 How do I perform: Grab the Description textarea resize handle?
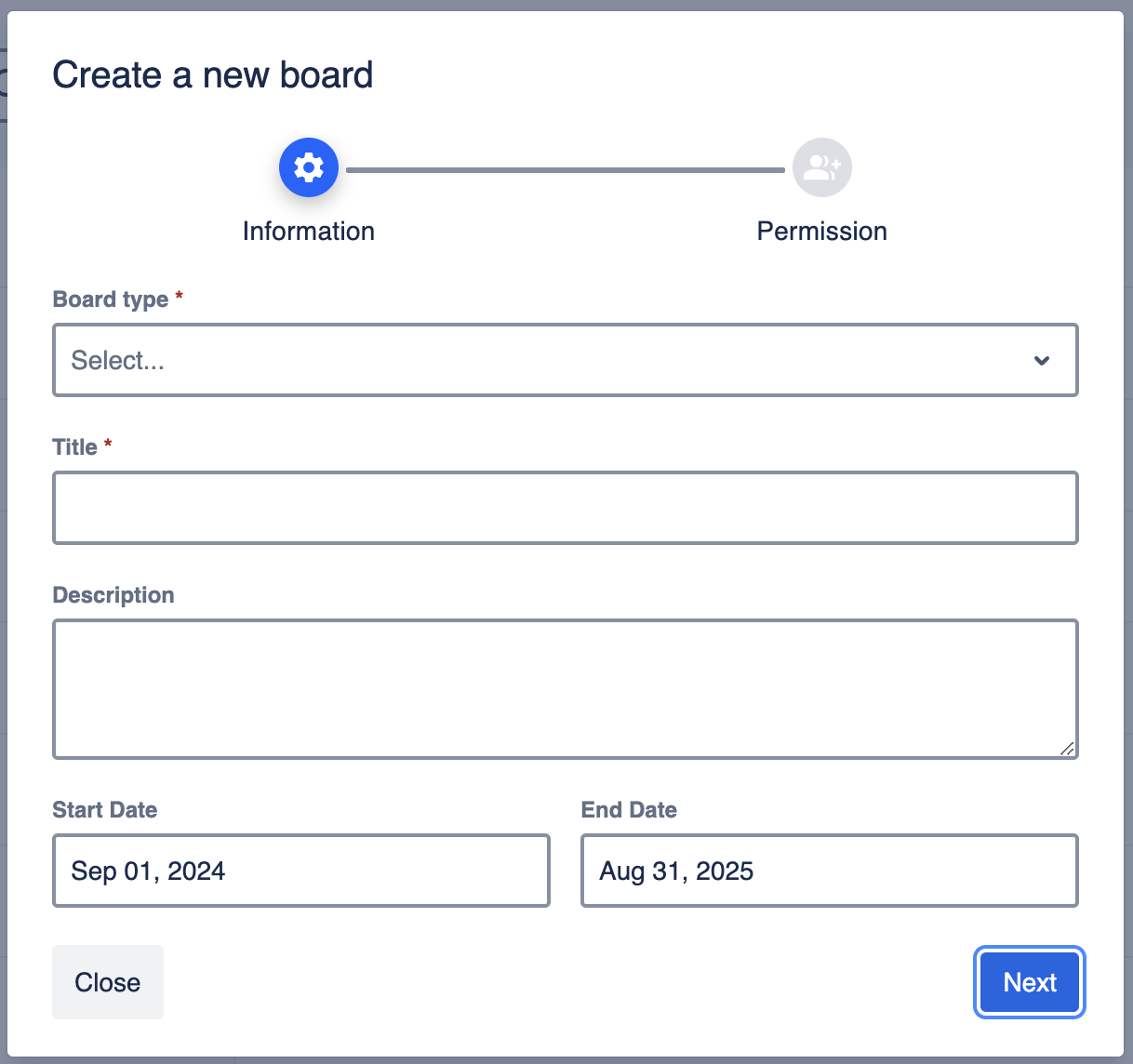coord(1067,748)
